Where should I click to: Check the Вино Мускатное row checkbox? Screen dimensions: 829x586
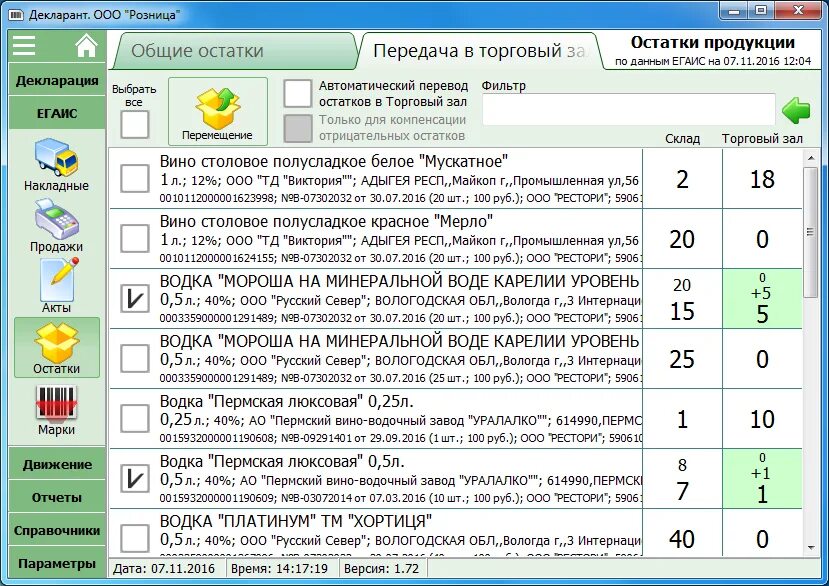(x=133, y=179)
